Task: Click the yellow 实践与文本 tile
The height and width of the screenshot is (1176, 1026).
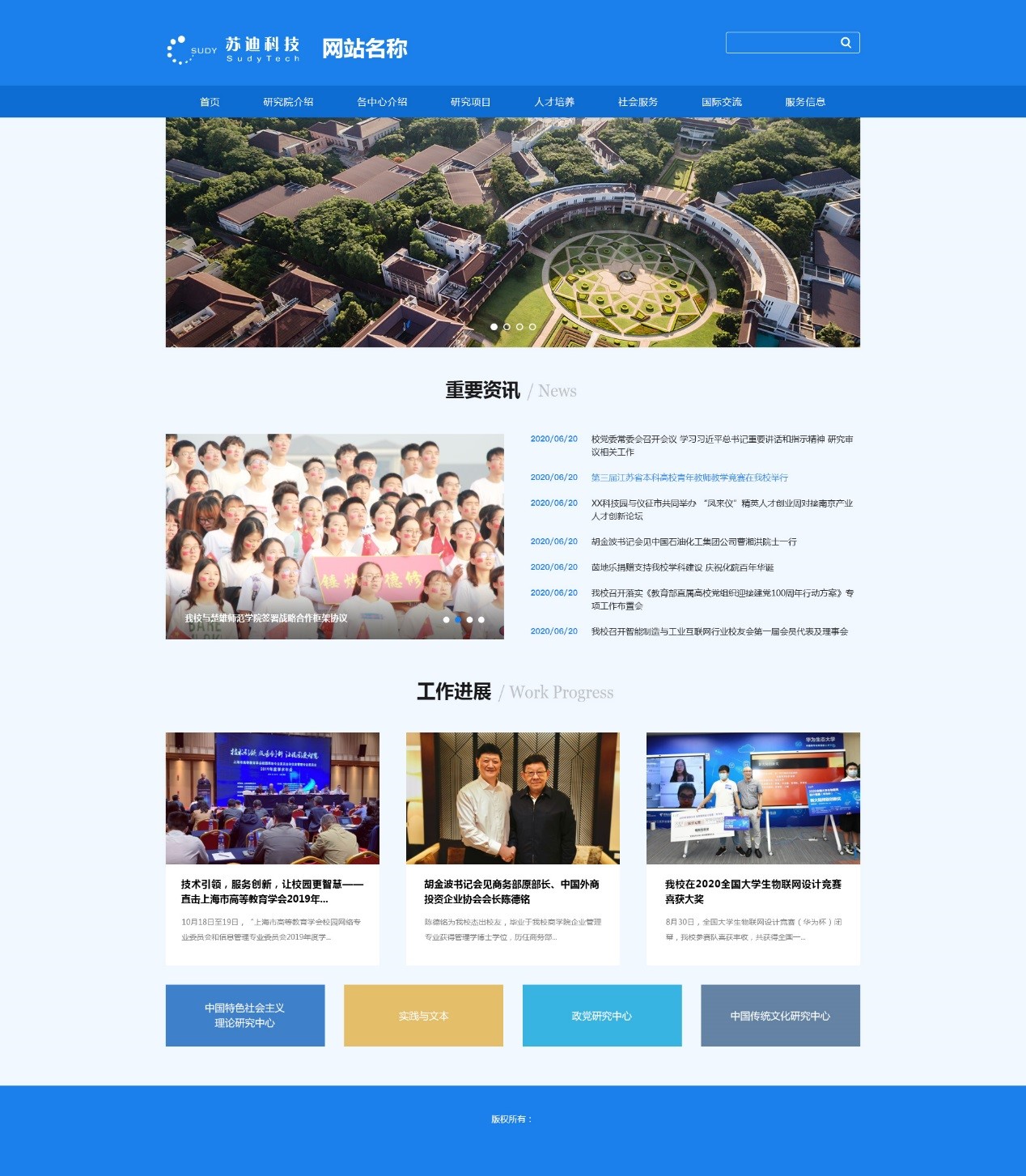Action: (423, 1016)
